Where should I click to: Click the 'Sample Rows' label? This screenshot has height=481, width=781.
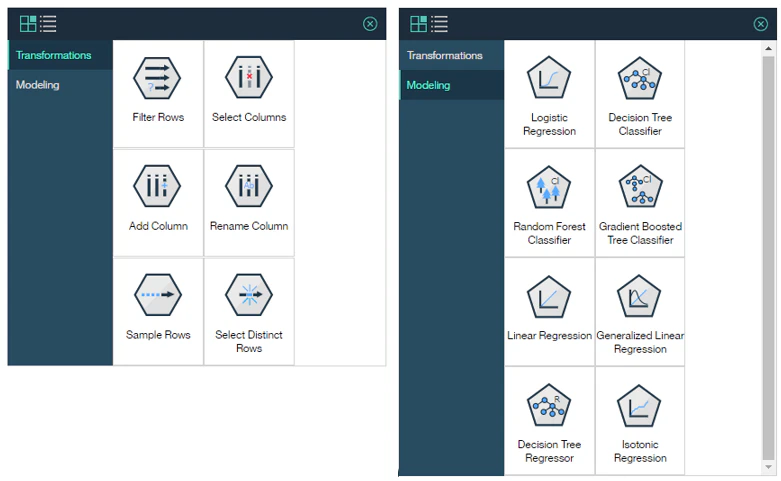(x=158, y=335)
